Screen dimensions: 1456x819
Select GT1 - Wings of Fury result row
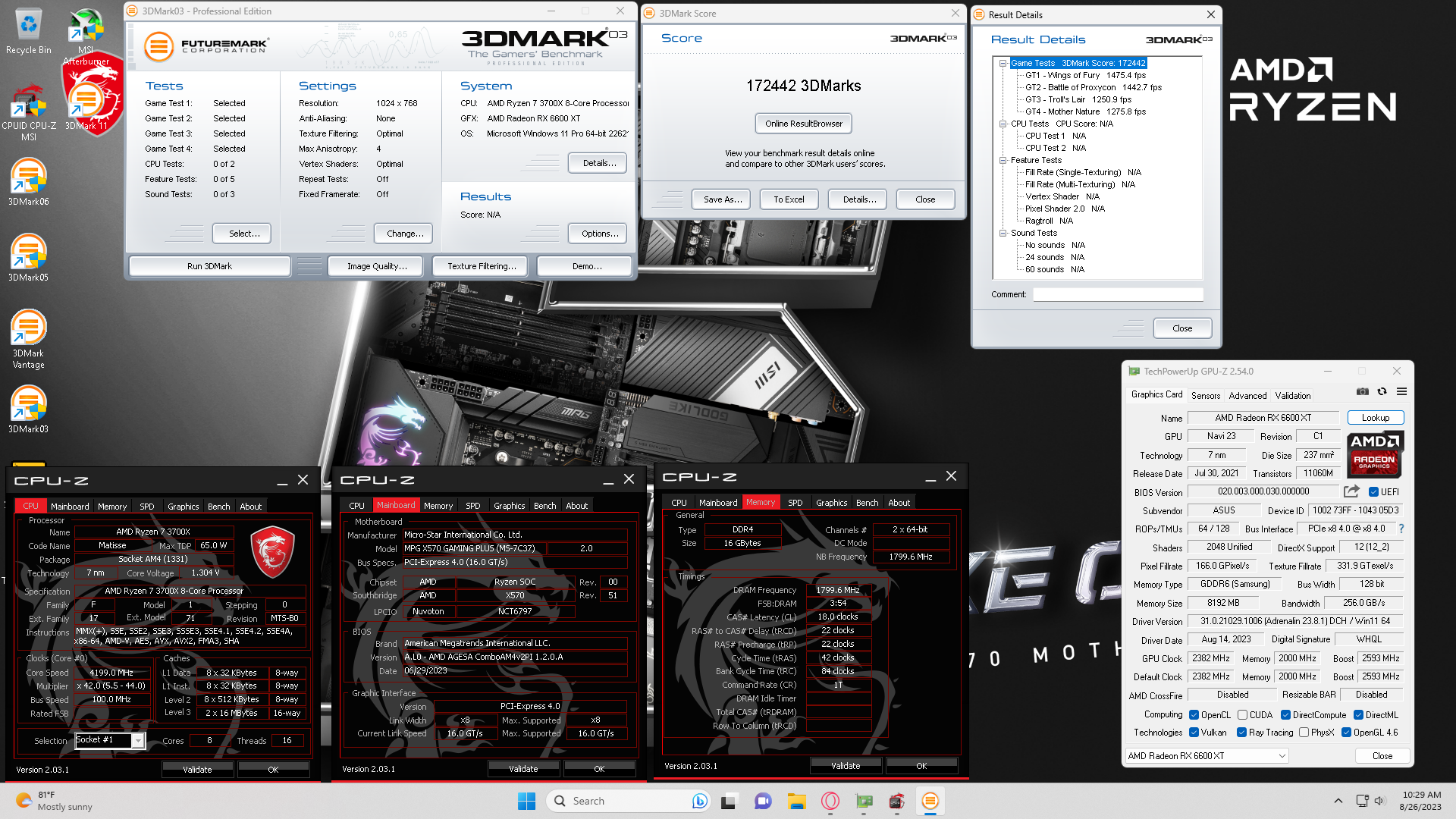[1085, 75]
